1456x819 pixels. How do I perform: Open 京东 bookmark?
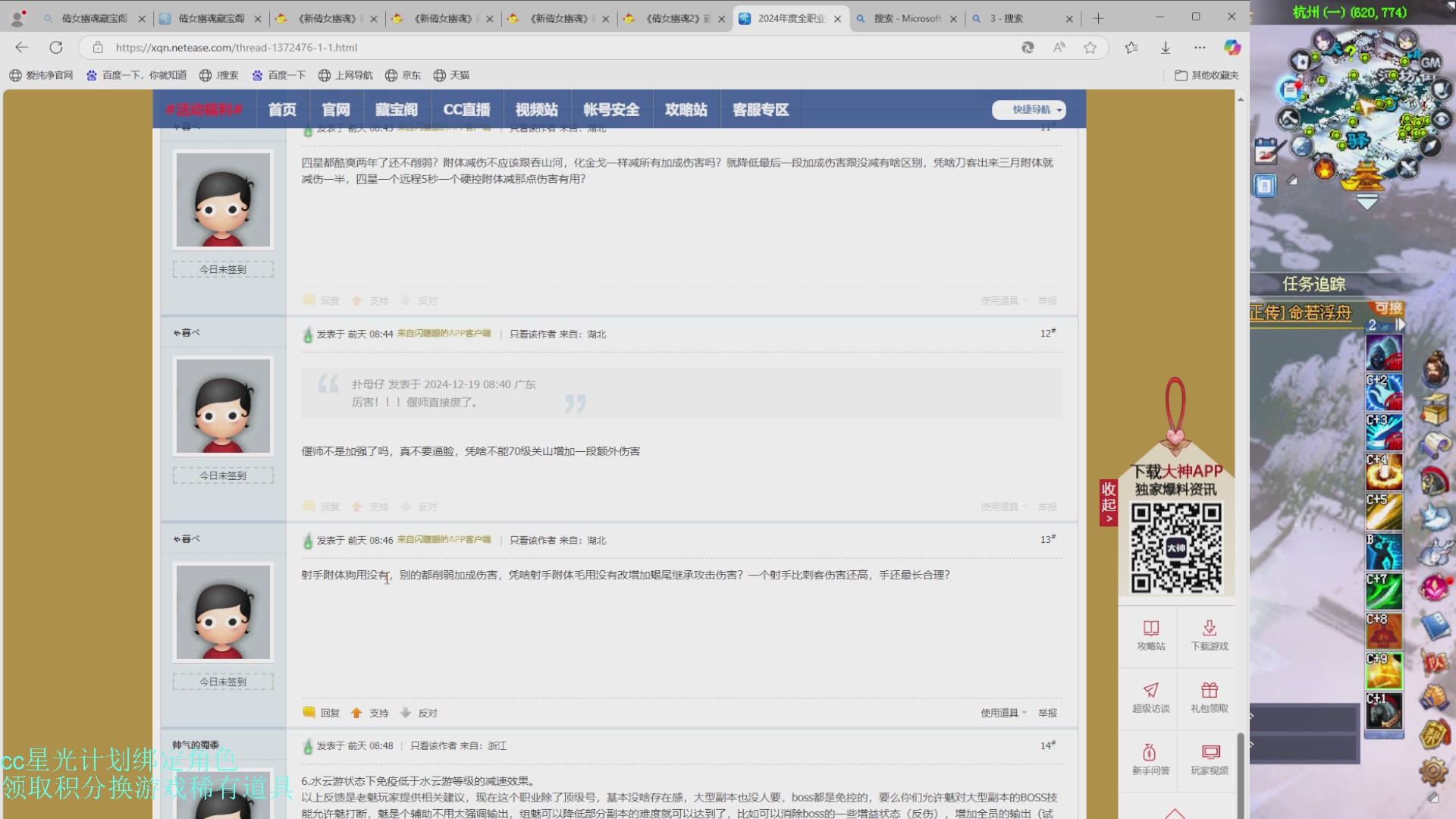403,75
